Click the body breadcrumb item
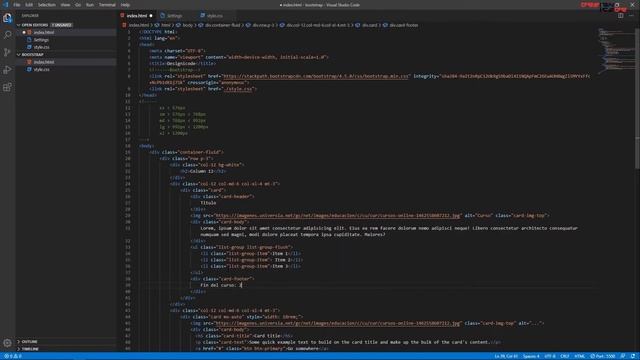The width and height of the screenshot is (640, 360). coord(187,25)
